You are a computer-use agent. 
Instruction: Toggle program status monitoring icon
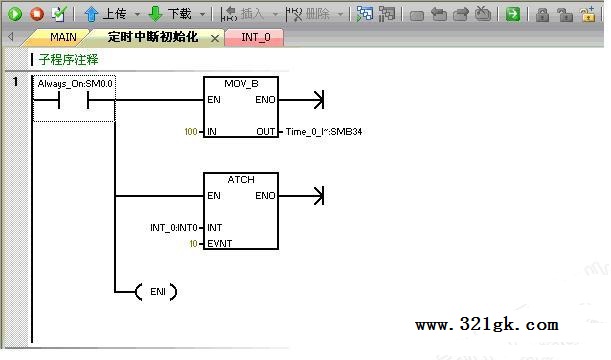point(365,14)
